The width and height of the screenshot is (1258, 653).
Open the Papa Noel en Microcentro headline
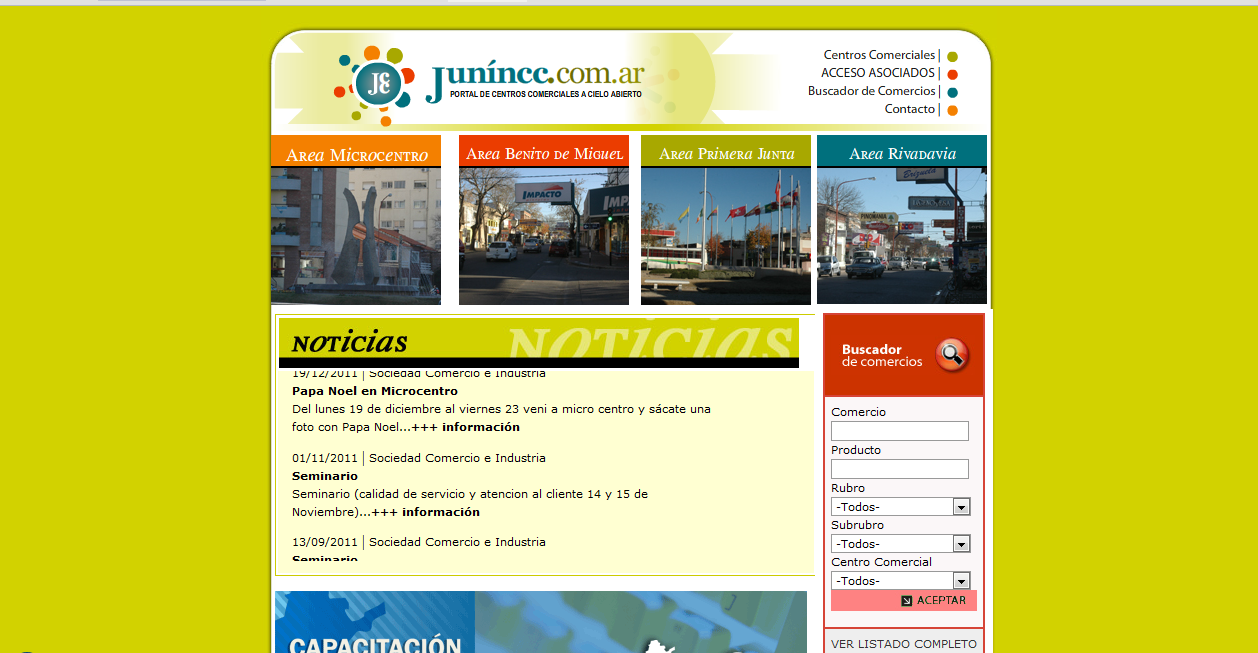coord(375,391)
